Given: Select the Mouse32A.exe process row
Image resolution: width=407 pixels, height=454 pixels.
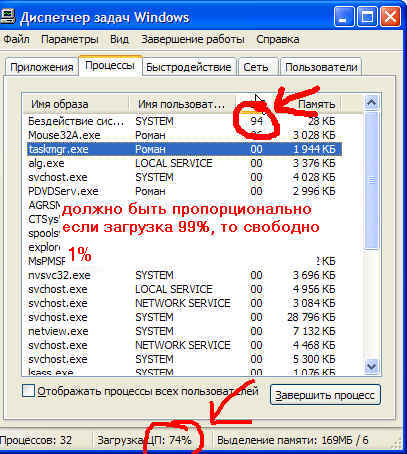Looking at the screenshot, I should point(184,135).
